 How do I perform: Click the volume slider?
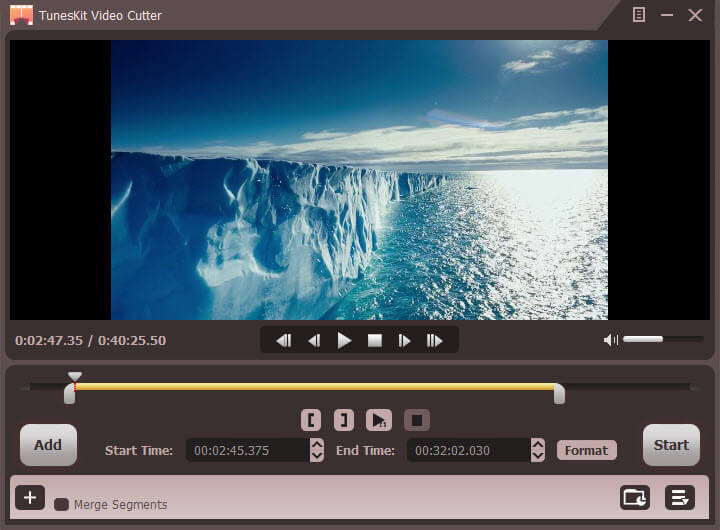[x=662, y=340]
